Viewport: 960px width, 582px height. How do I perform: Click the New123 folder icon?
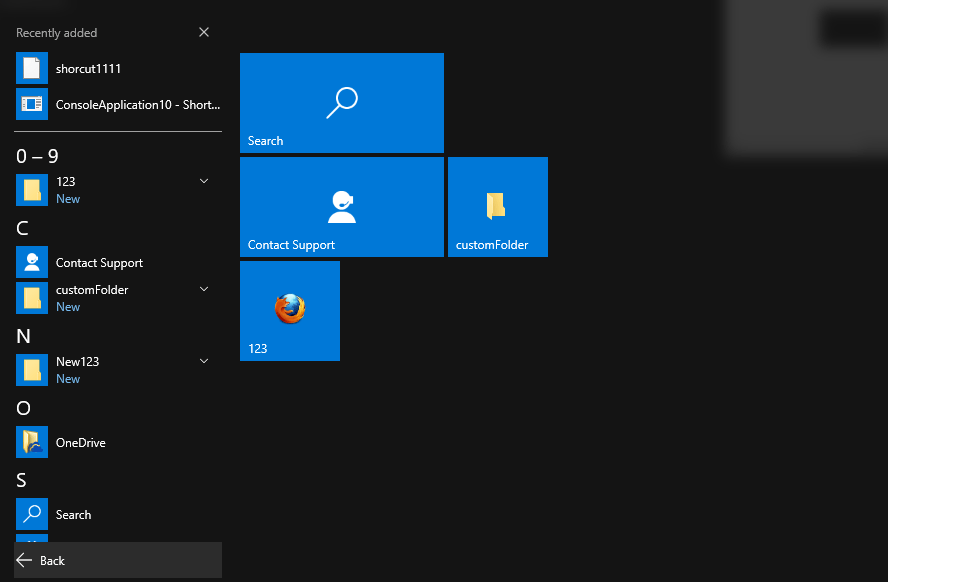point(32,370)
